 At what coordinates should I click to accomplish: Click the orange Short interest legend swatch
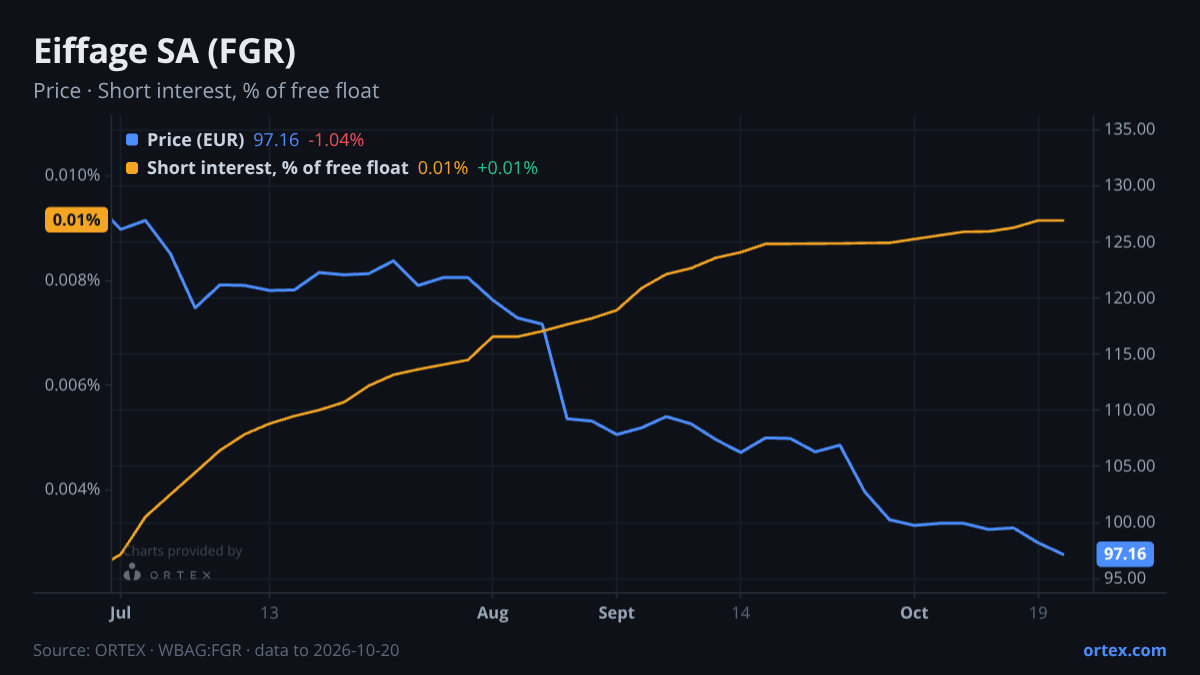point(132,168)
